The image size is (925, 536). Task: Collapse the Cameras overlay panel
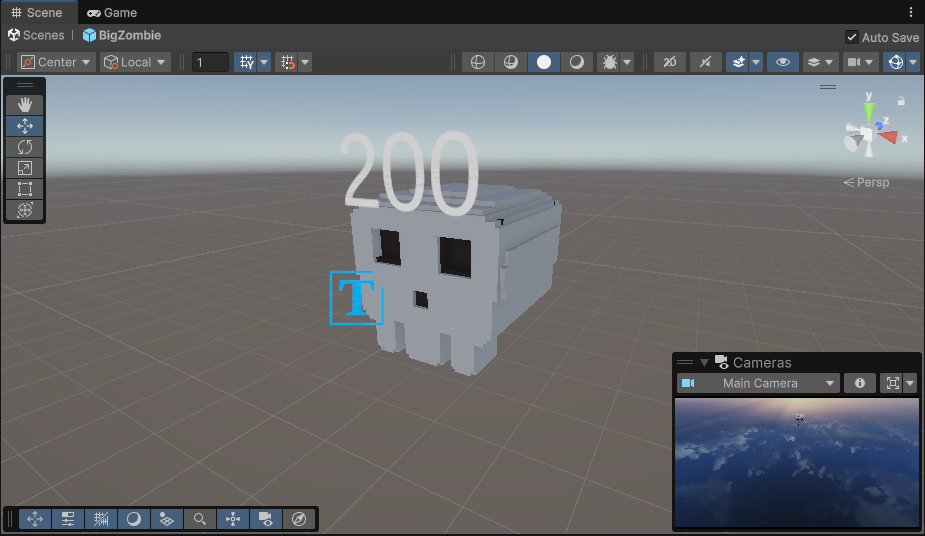point(704,362)
